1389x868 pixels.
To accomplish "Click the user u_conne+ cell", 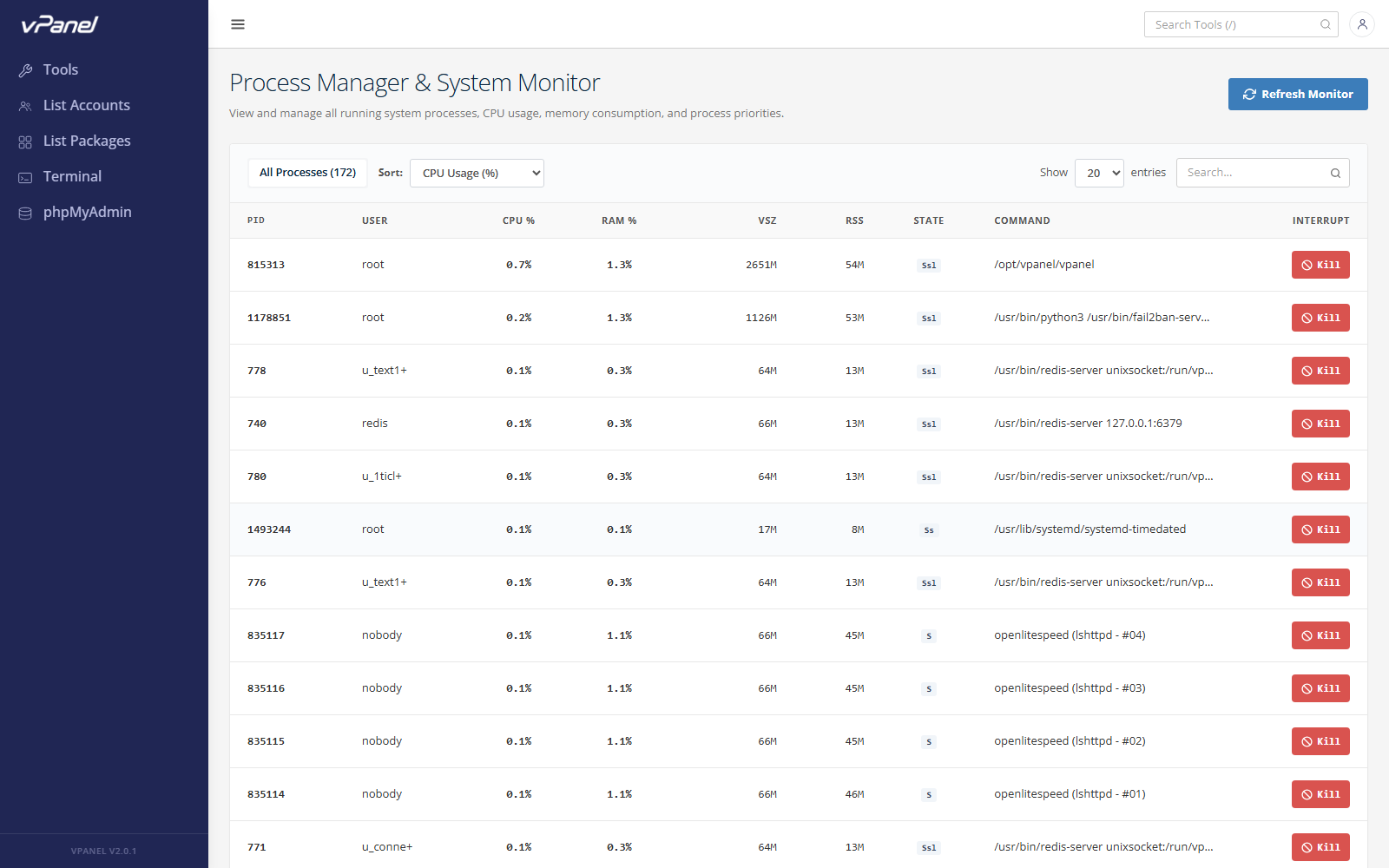I will (387, 847).
